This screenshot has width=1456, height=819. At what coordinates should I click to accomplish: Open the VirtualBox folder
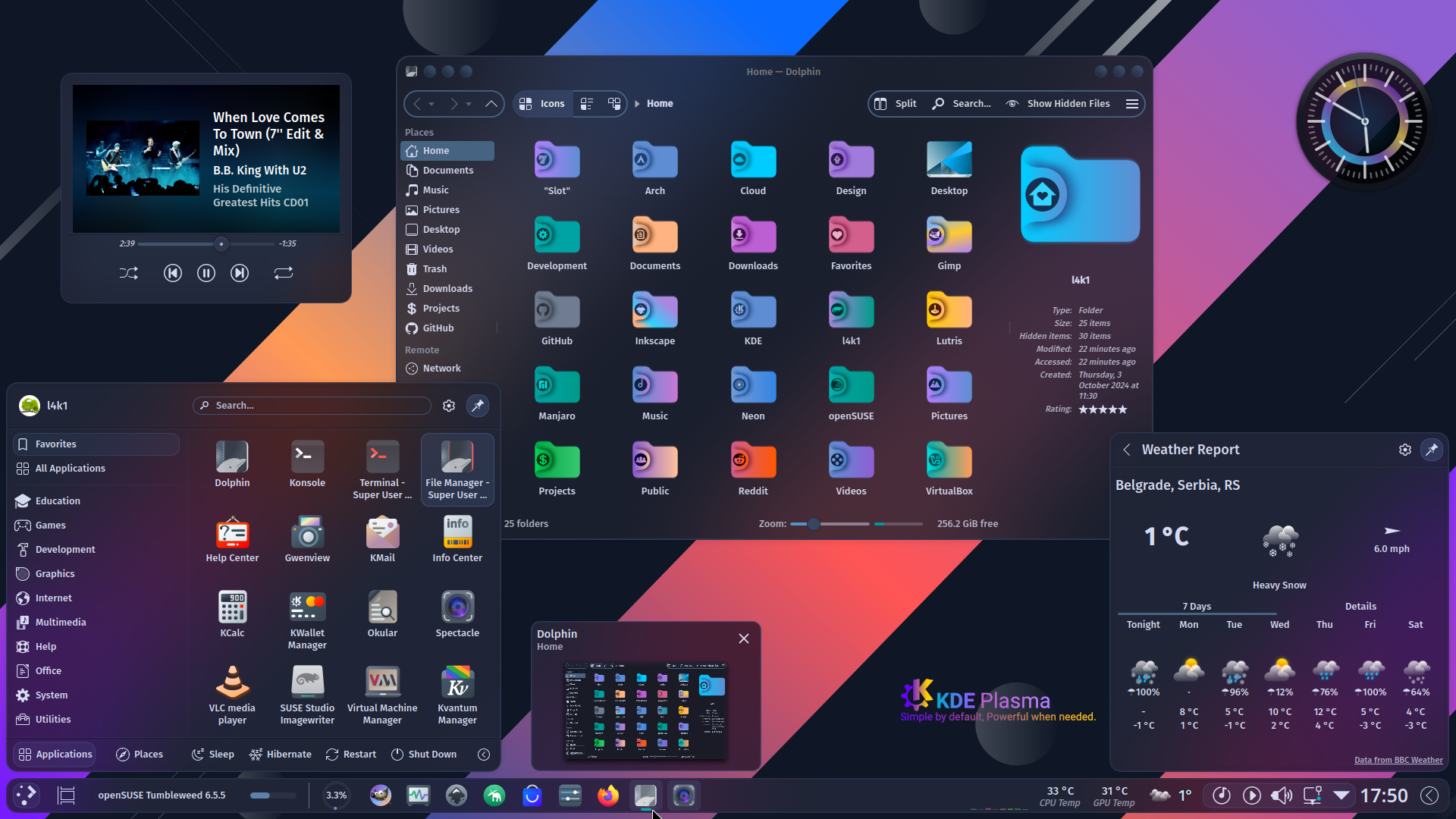(x=949, y=469)
